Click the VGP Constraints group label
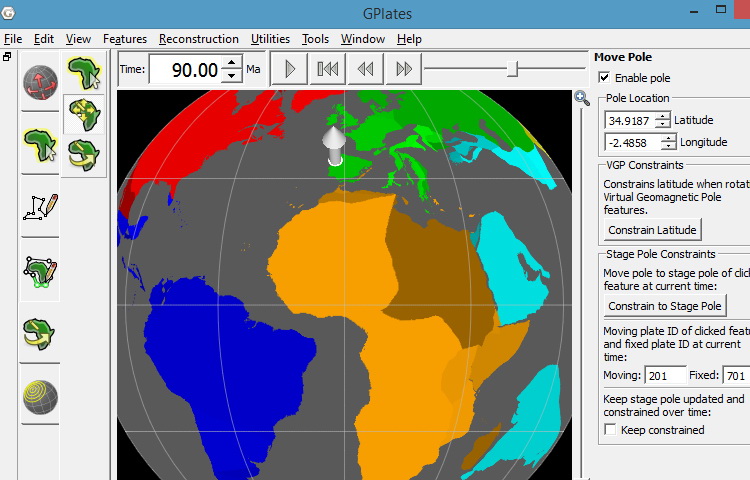The height and width of the screenshot is (480, 750). [x=645, y=165]
